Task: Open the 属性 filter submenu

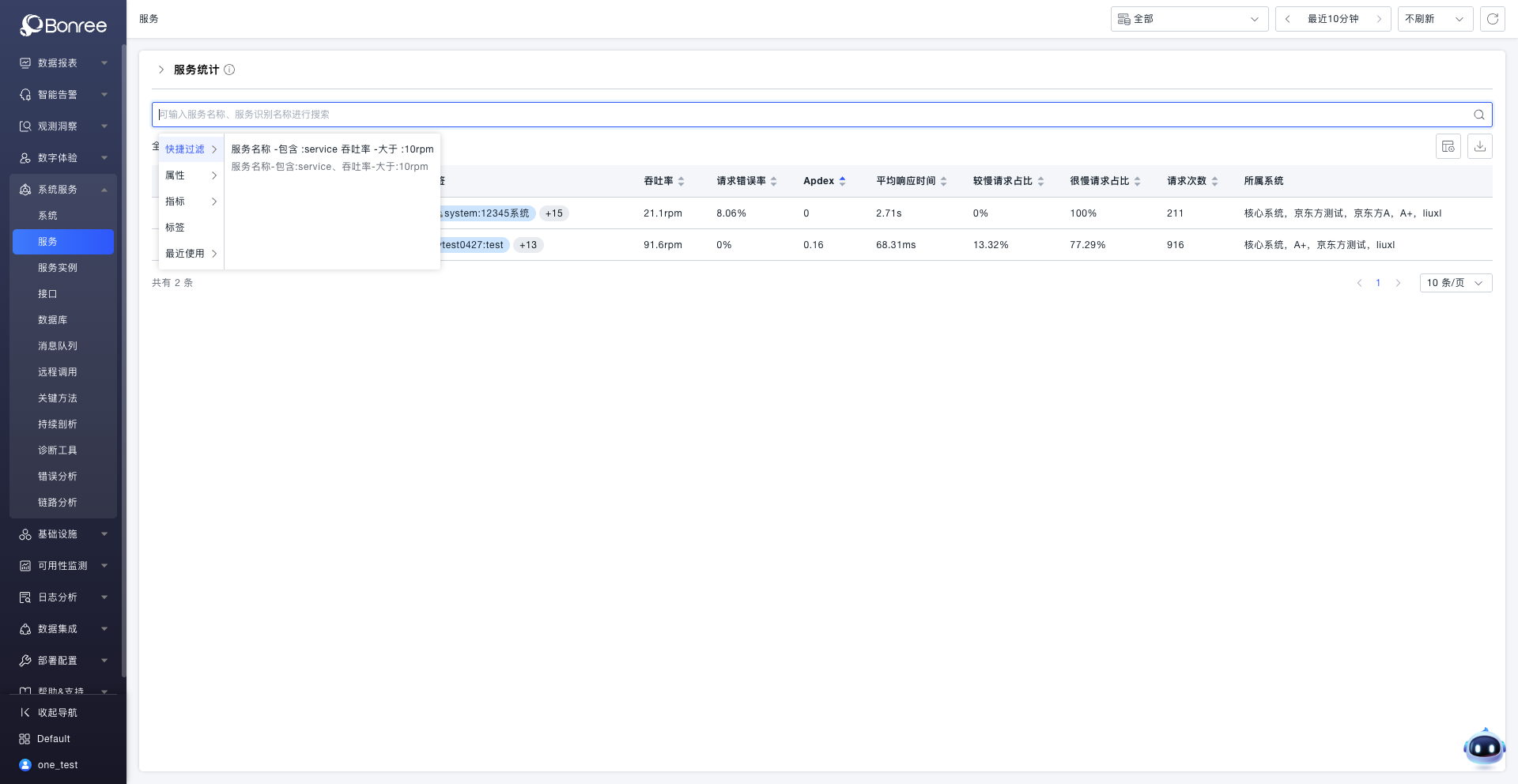Action: pos(191,175)
